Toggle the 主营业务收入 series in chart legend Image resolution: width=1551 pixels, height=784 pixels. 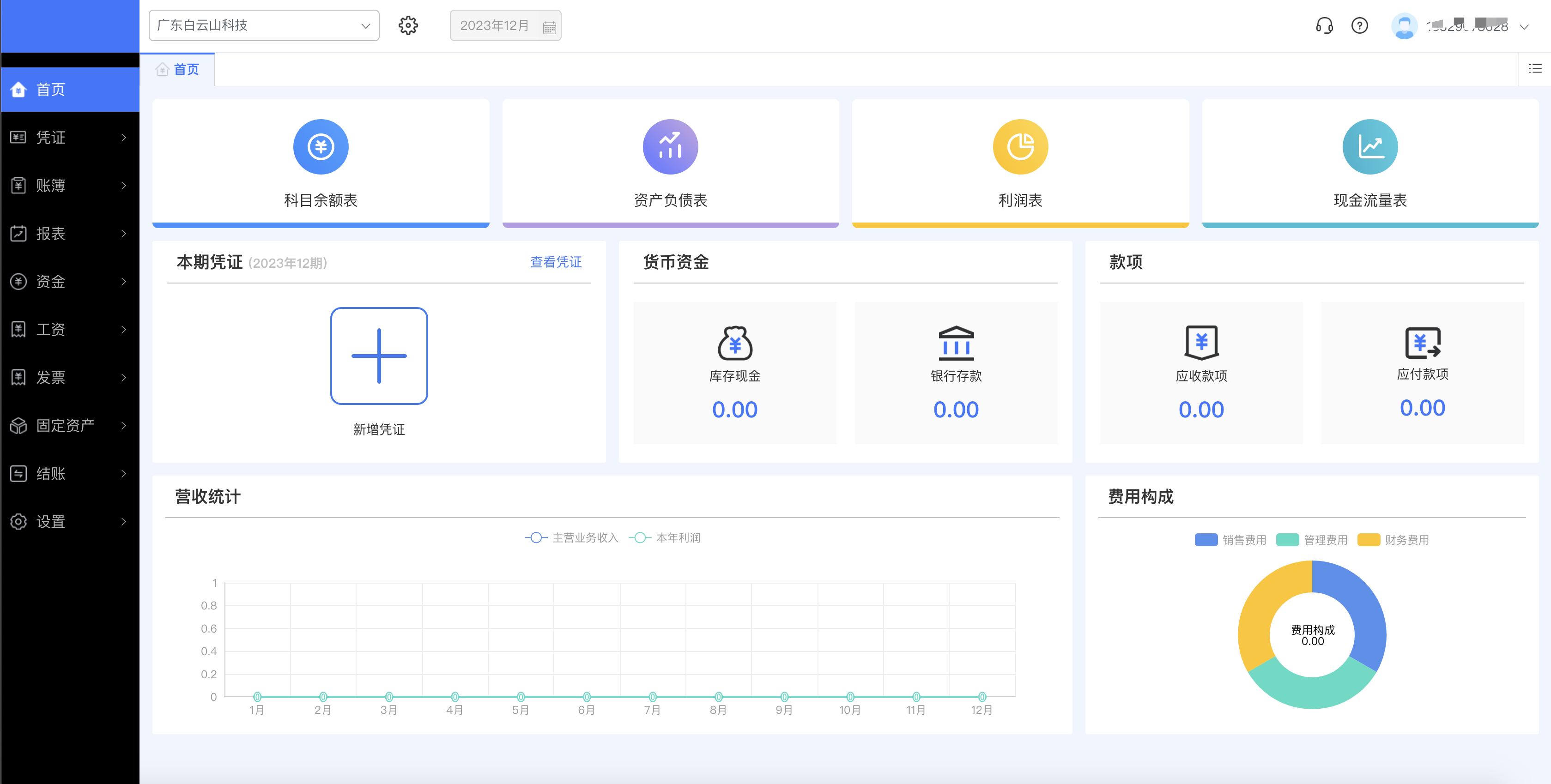571,537
